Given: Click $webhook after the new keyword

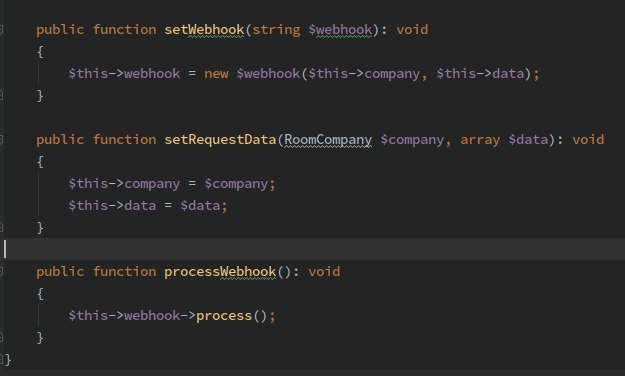Looking at the screenshot, I should (x=268, y=73).
